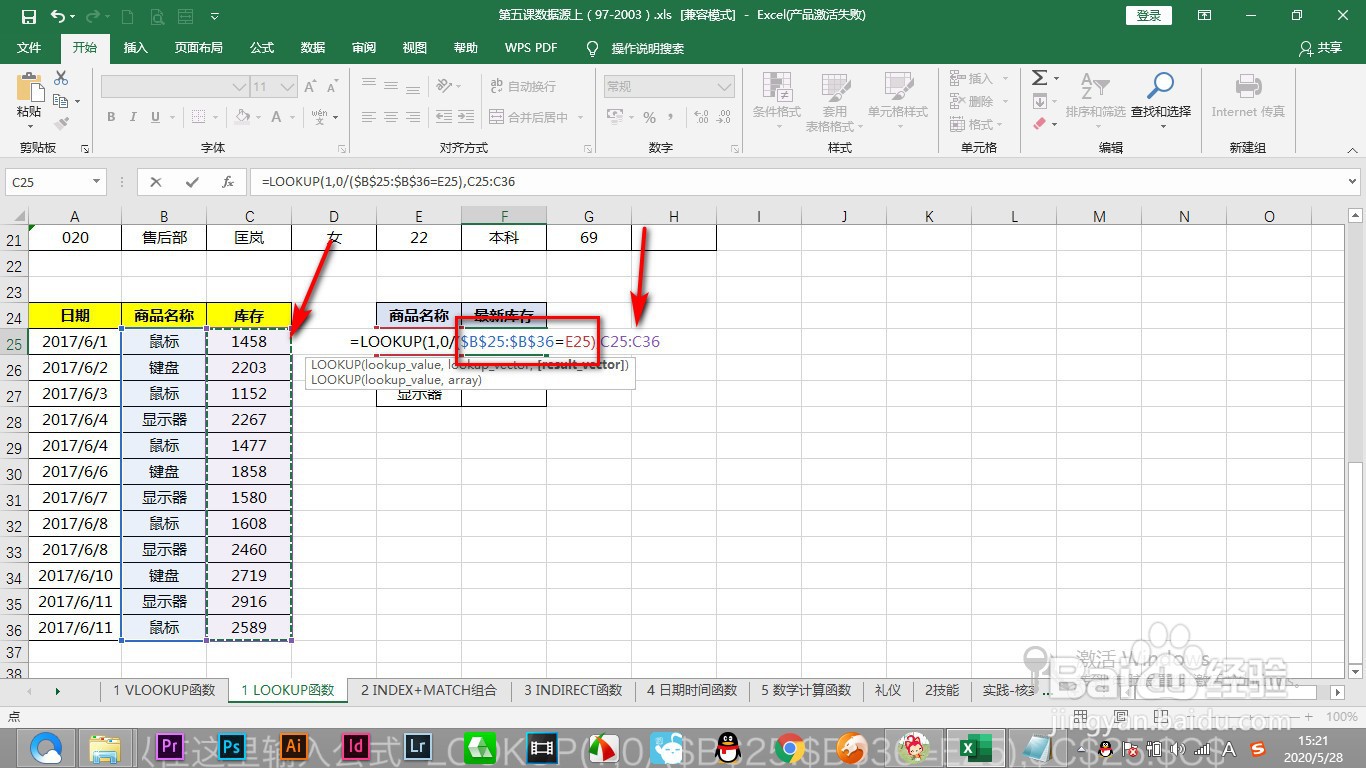Click the zoom-in plus on the zoom slider

click(1310, 717)
